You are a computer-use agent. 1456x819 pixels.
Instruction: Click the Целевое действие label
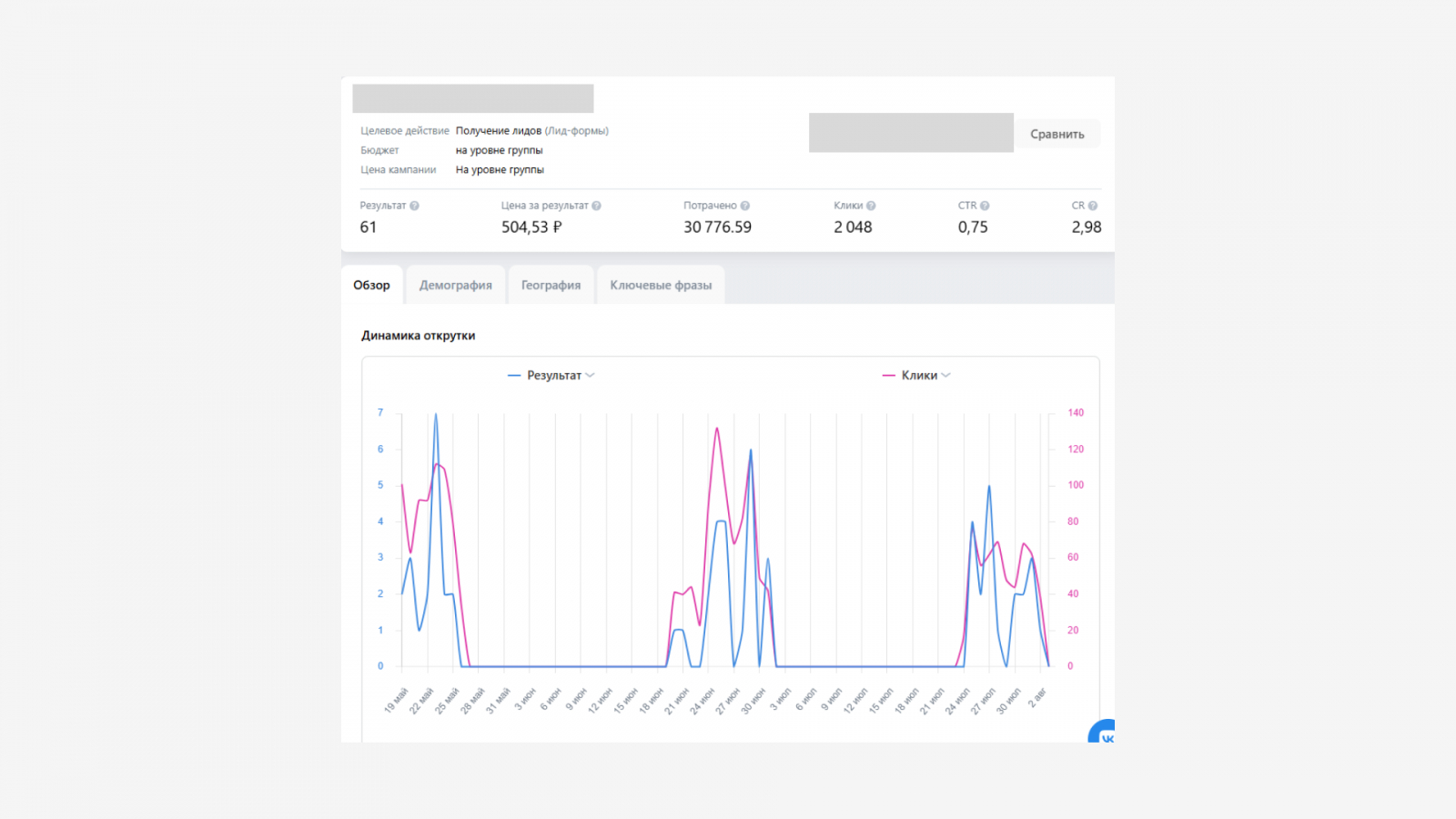[x=405, y=131]
